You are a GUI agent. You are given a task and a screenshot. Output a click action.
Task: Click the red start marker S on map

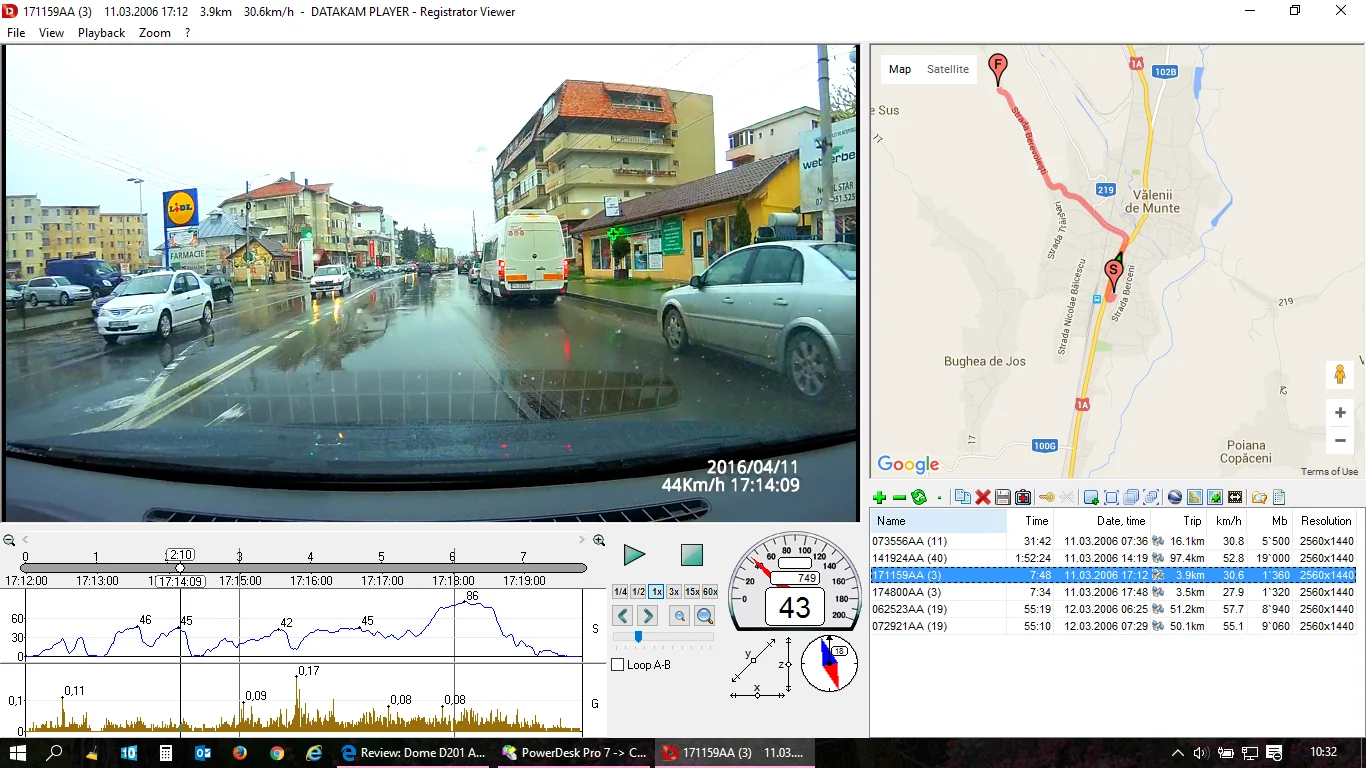(x=1112, y=275)
